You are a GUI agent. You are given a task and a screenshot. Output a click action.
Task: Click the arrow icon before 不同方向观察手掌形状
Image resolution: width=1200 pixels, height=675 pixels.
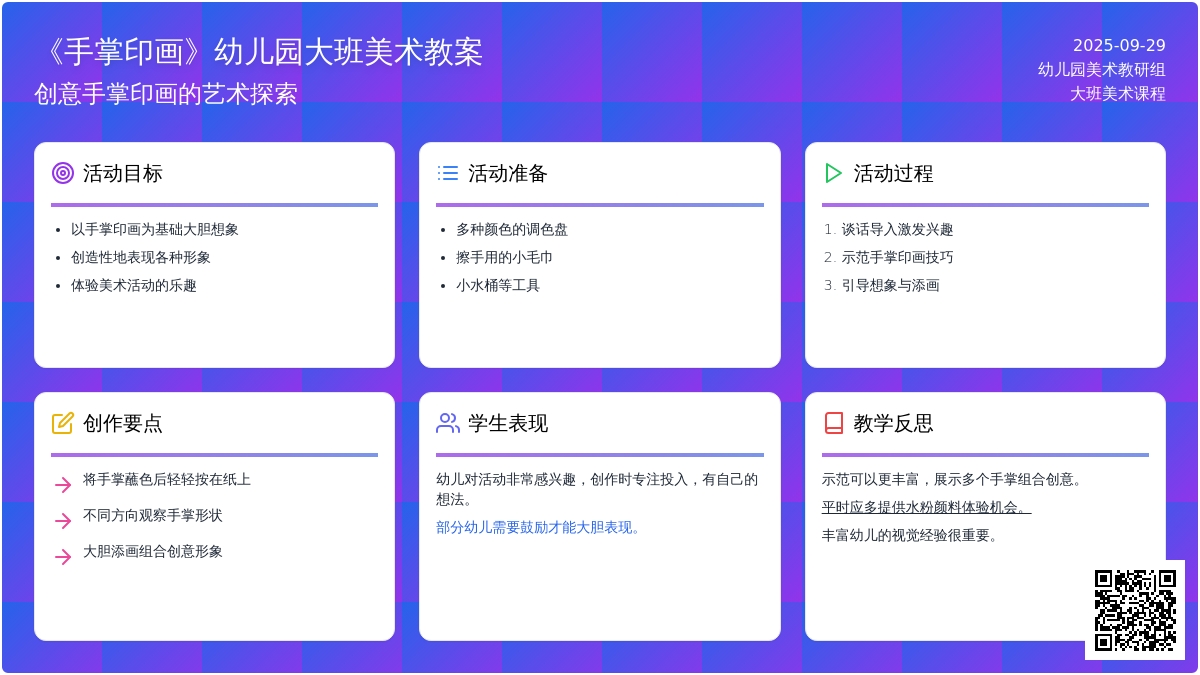[63, 521]
